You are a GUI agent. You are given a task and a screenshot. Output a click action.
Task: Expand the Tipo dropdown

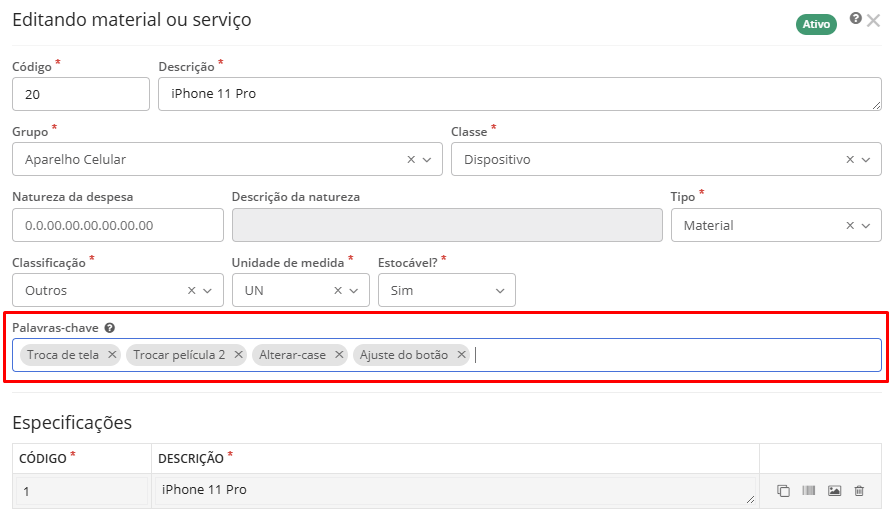tap(866, 226)
